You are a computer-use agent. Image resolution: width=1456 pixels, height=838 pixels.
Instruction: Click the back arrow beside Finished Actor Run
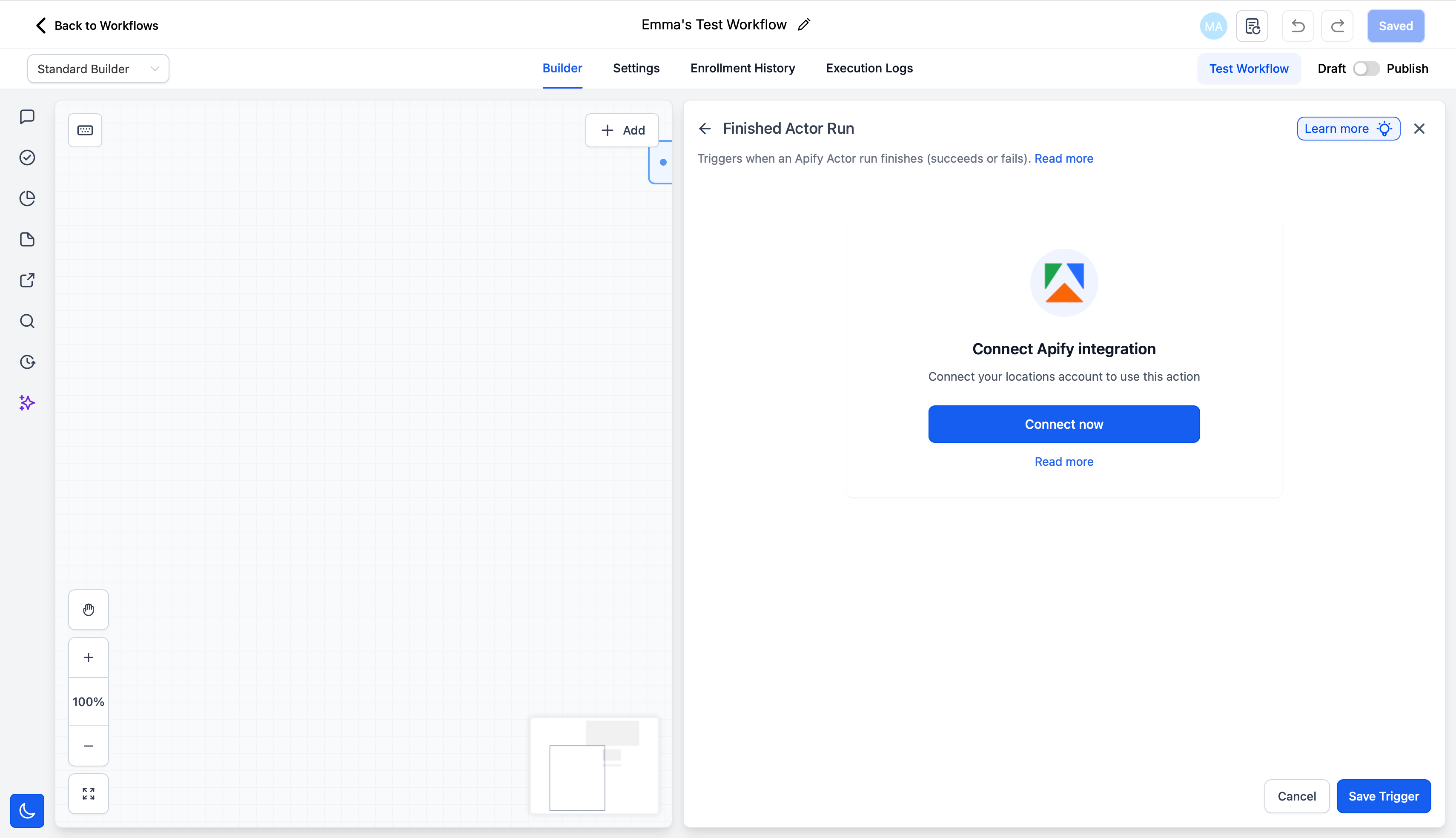(705, 128)
